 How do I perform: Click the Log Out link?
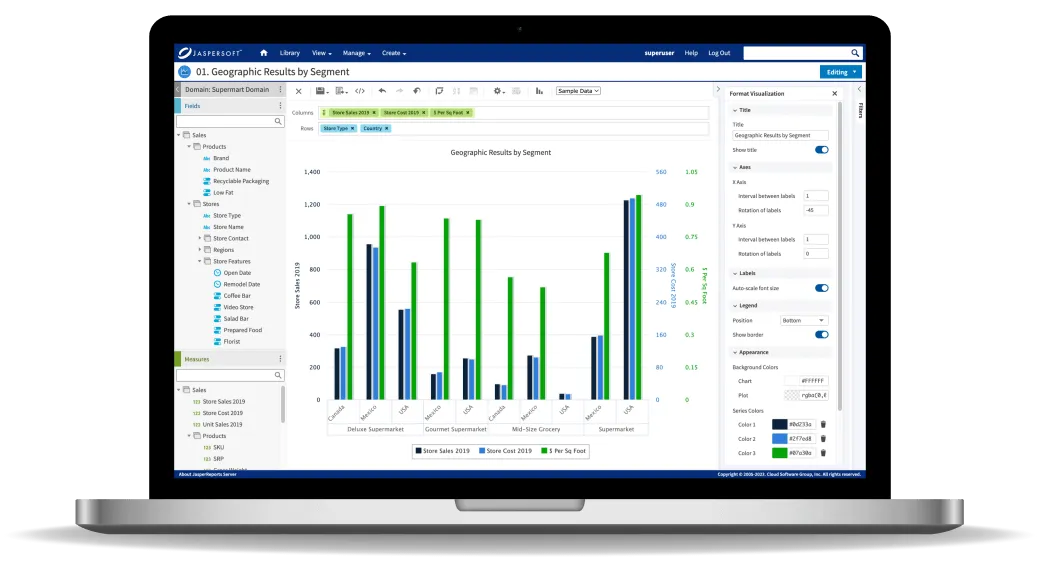coord(719,53)
